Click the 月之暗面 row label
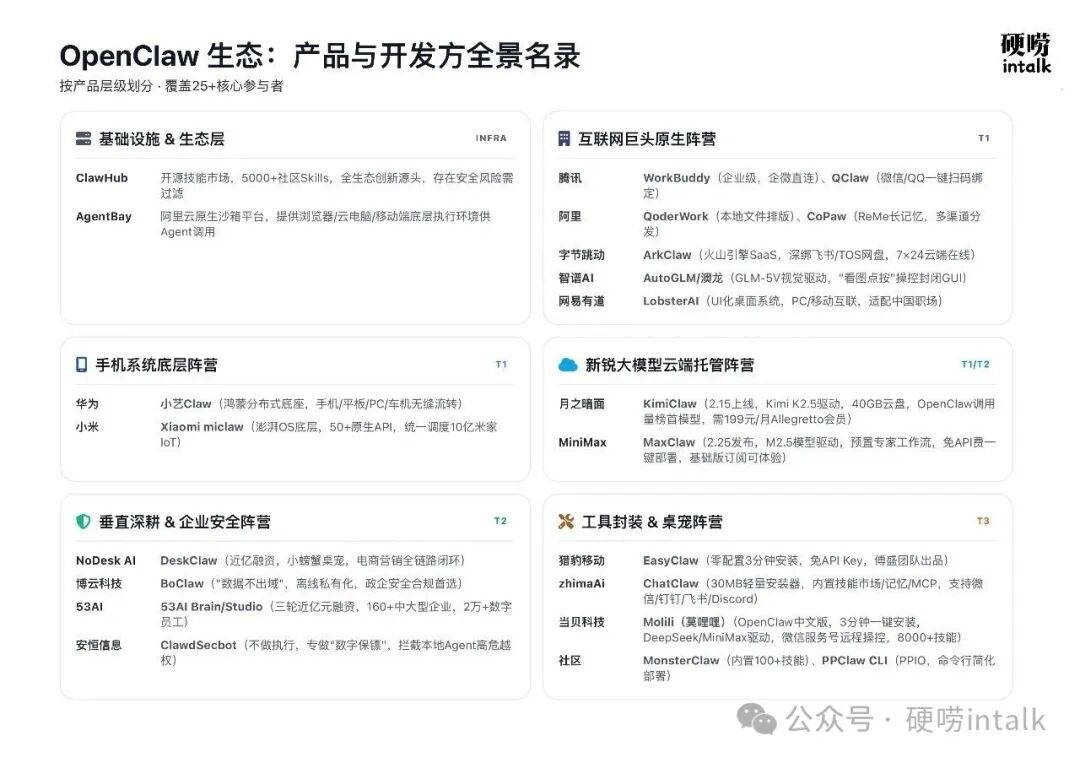Screen dimensions: 1080x763 (581, 404)
